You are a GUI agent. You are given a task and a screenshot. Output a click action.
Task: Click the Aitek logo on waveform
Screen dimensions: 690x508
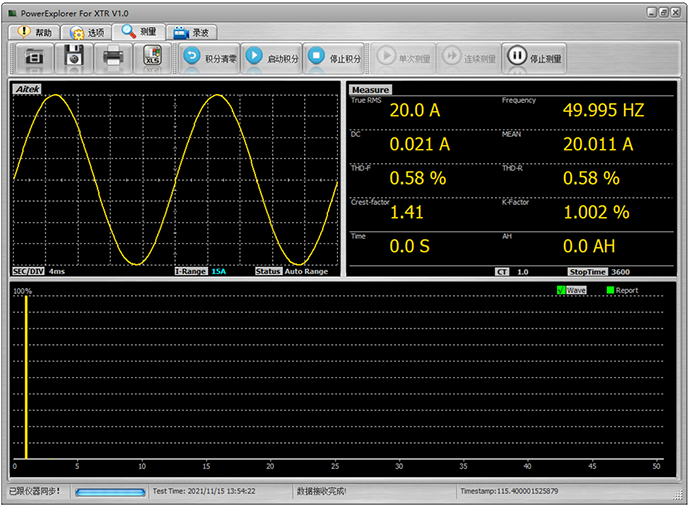point(27,89)
